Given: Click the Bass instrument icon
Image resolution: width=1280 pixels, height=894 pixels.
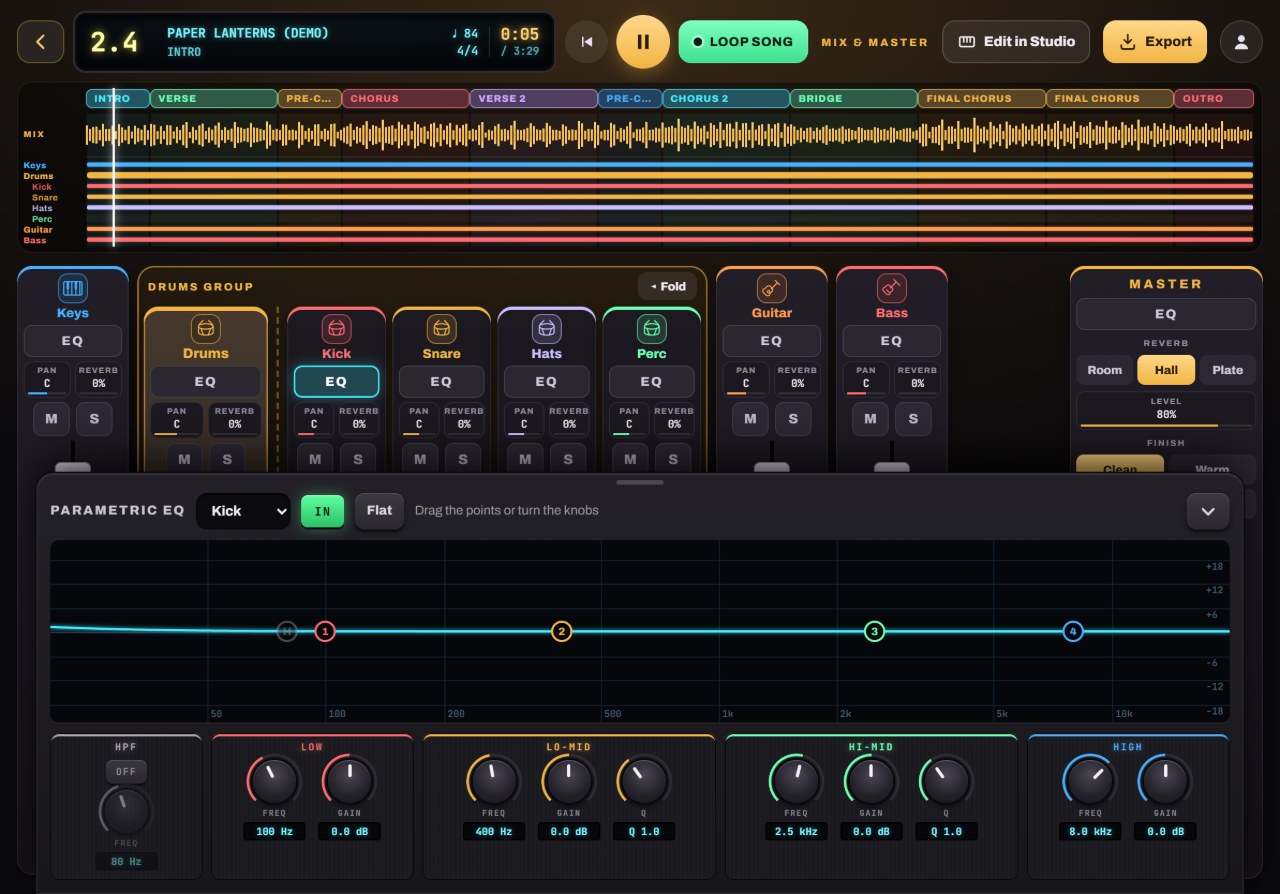Looking at the screenshot, I should pyautogui.click(x=891, y=289).
